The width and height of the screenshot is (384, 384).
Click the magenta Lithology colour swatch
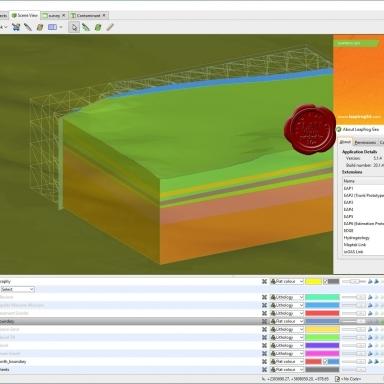tap(322, 353)
